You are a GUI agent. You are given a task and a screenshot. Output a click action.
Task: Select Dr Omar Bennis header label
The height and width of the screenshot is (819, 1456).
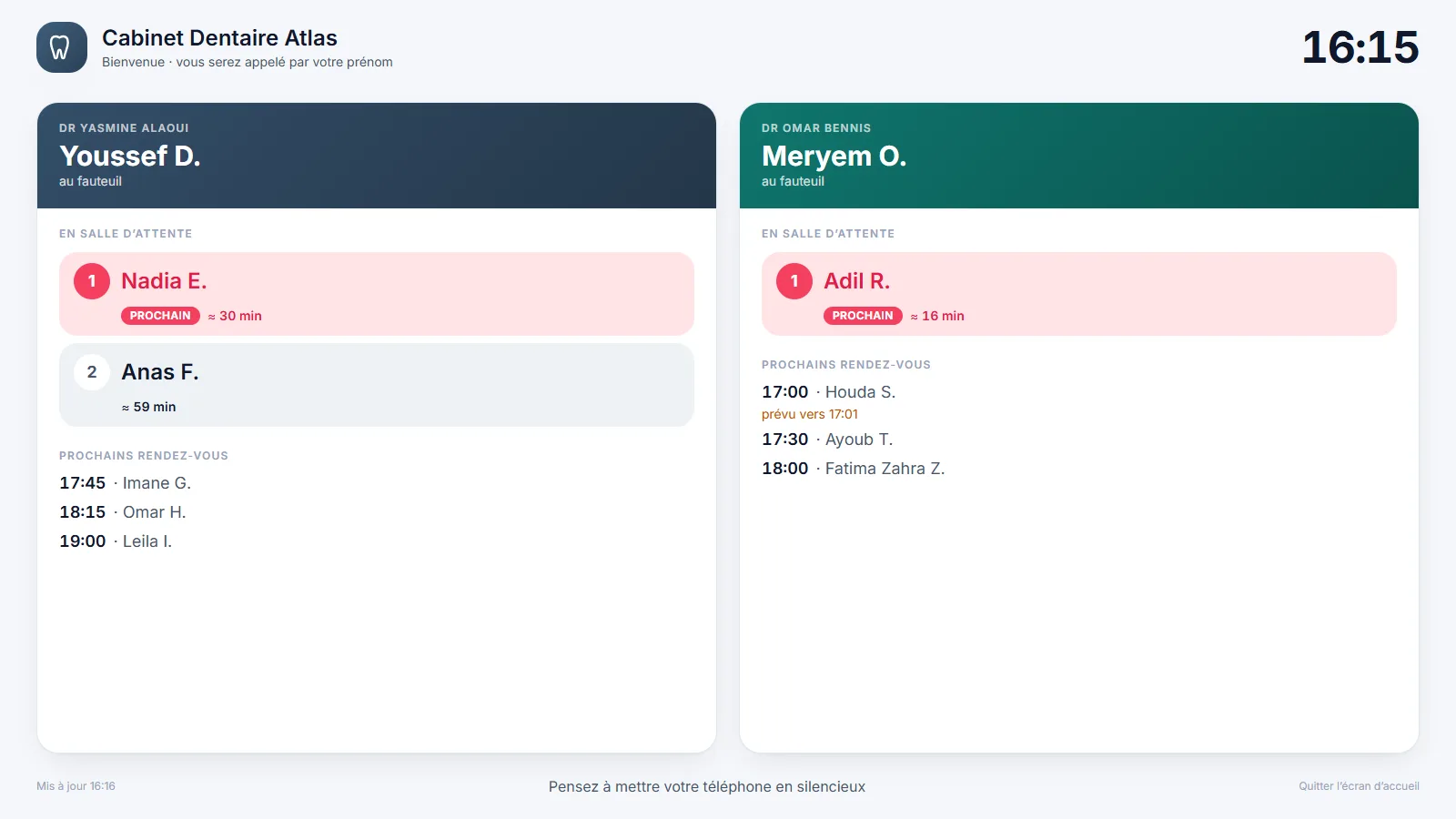pyautogui.click(x=816, y=128)
